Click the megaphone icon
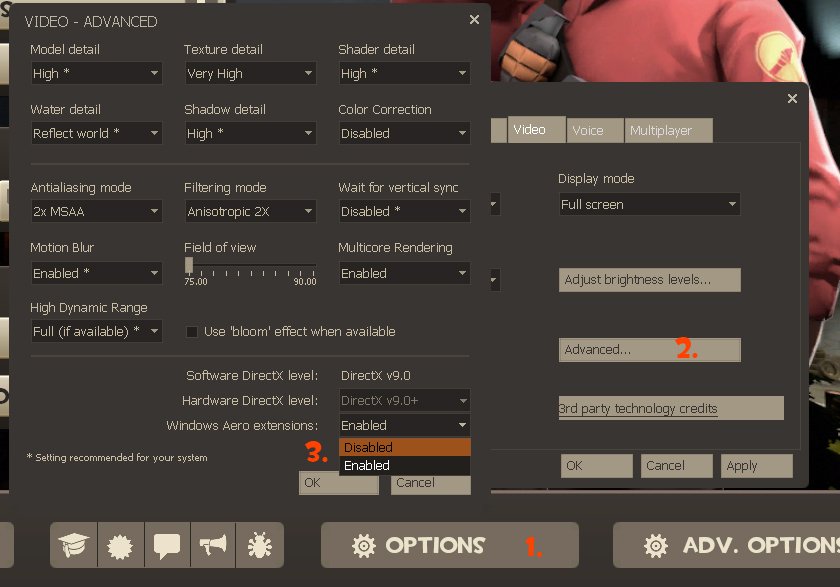 tap(212, 546)
